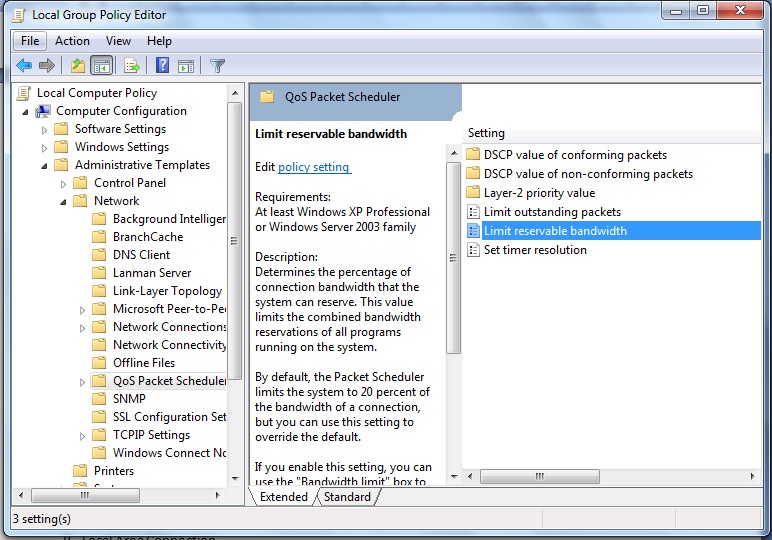This screenshot has width=772, height=540.
Task: Click the blue Help question mark icon
Action: tap(162, 65)
